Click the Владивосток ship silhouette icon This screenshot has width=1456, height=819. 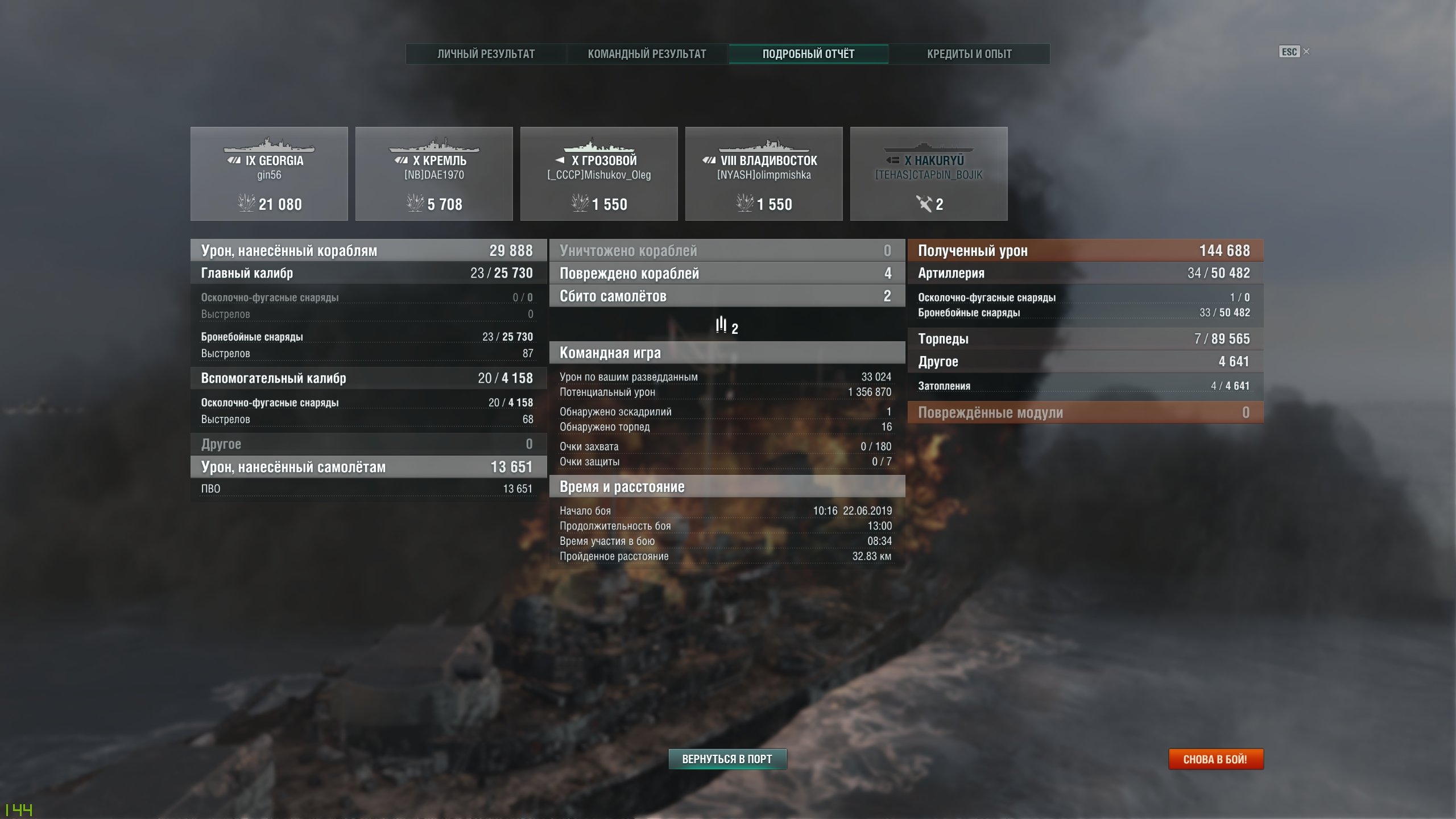(x=764, y=146)
